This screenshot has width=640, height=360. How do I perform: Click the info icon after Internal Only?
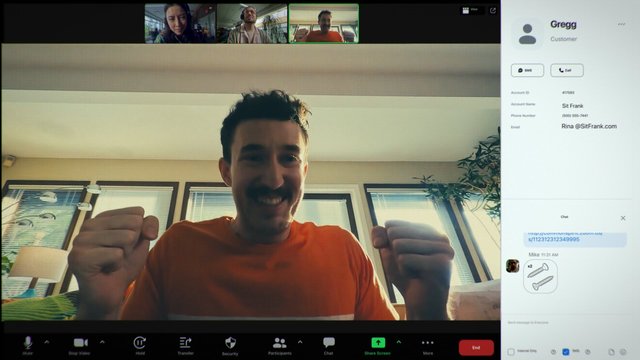click(553, 351)
